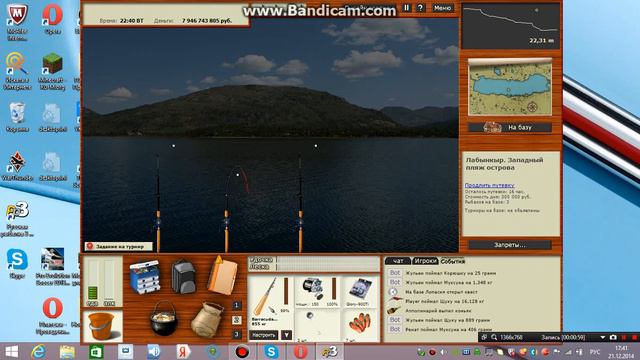Open the Skype desktop shortcut
Screen dimensions: 640x360
[x=17, y=264]
